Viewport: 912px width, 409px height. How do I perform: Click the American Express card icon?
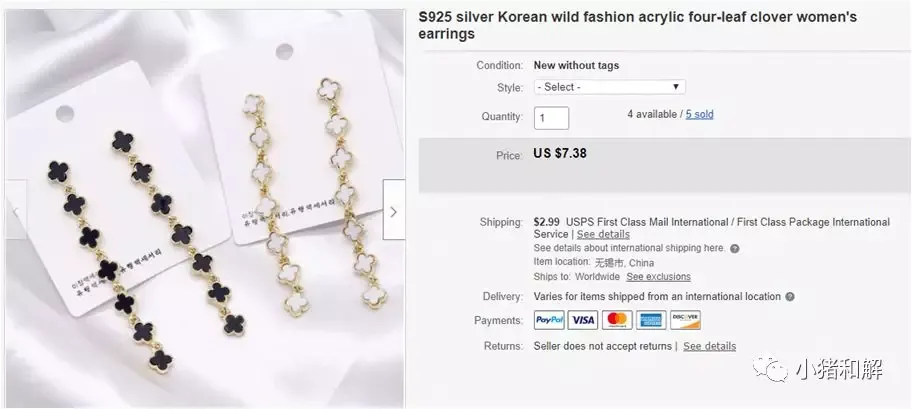651,320
